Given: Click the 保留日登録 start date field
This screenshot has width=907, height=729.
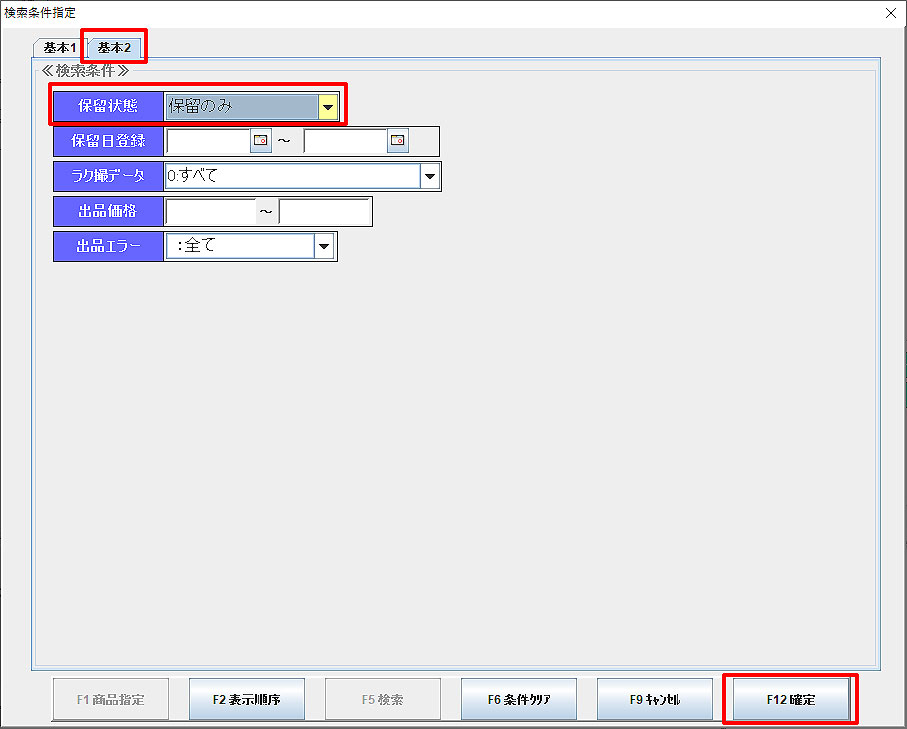Looking at the screenshot, I should [x=208, y=141].
